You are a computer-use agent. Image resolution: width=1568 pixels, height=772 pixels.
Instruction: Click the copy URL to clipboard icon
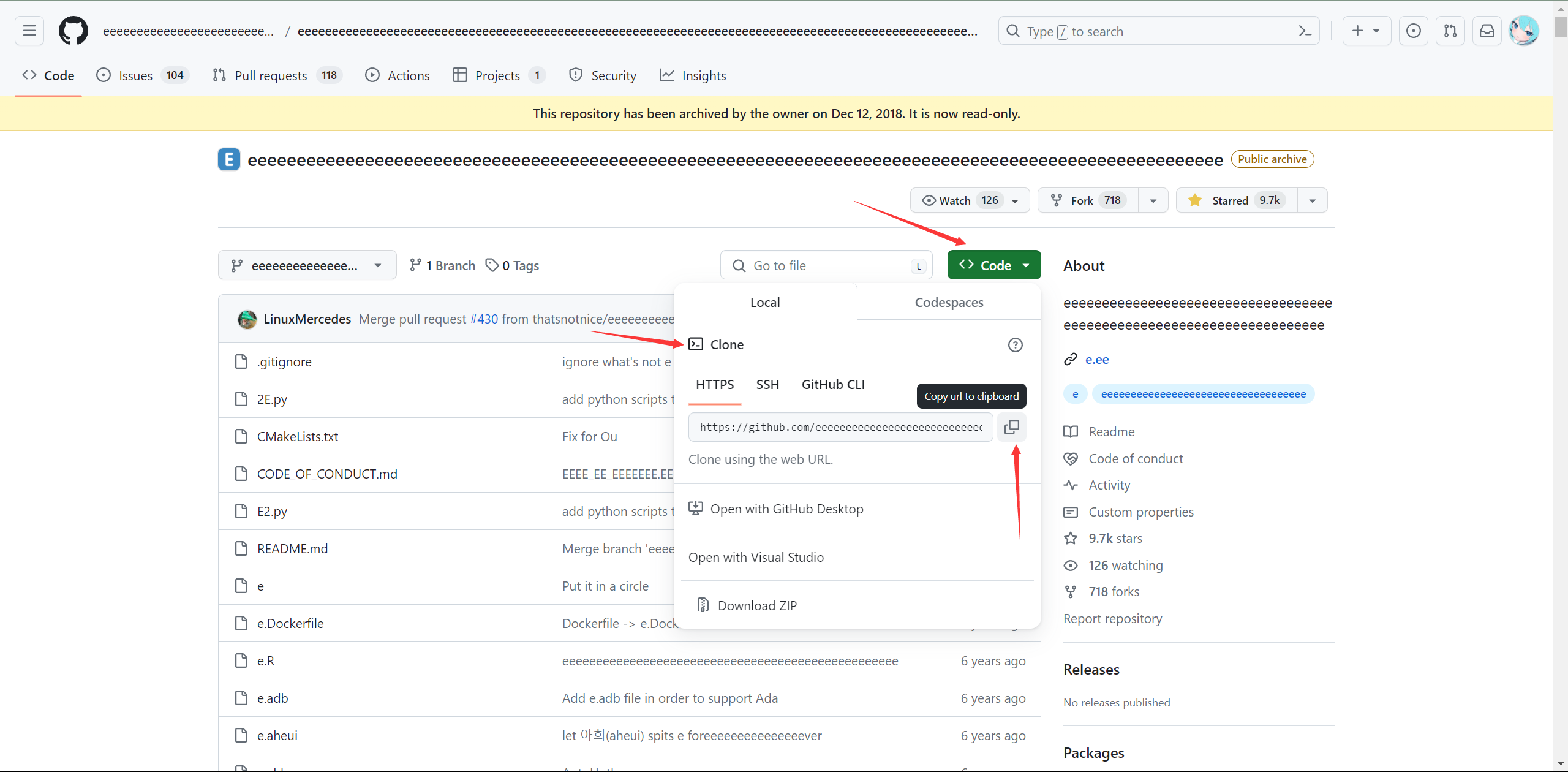click(1011, 427)
